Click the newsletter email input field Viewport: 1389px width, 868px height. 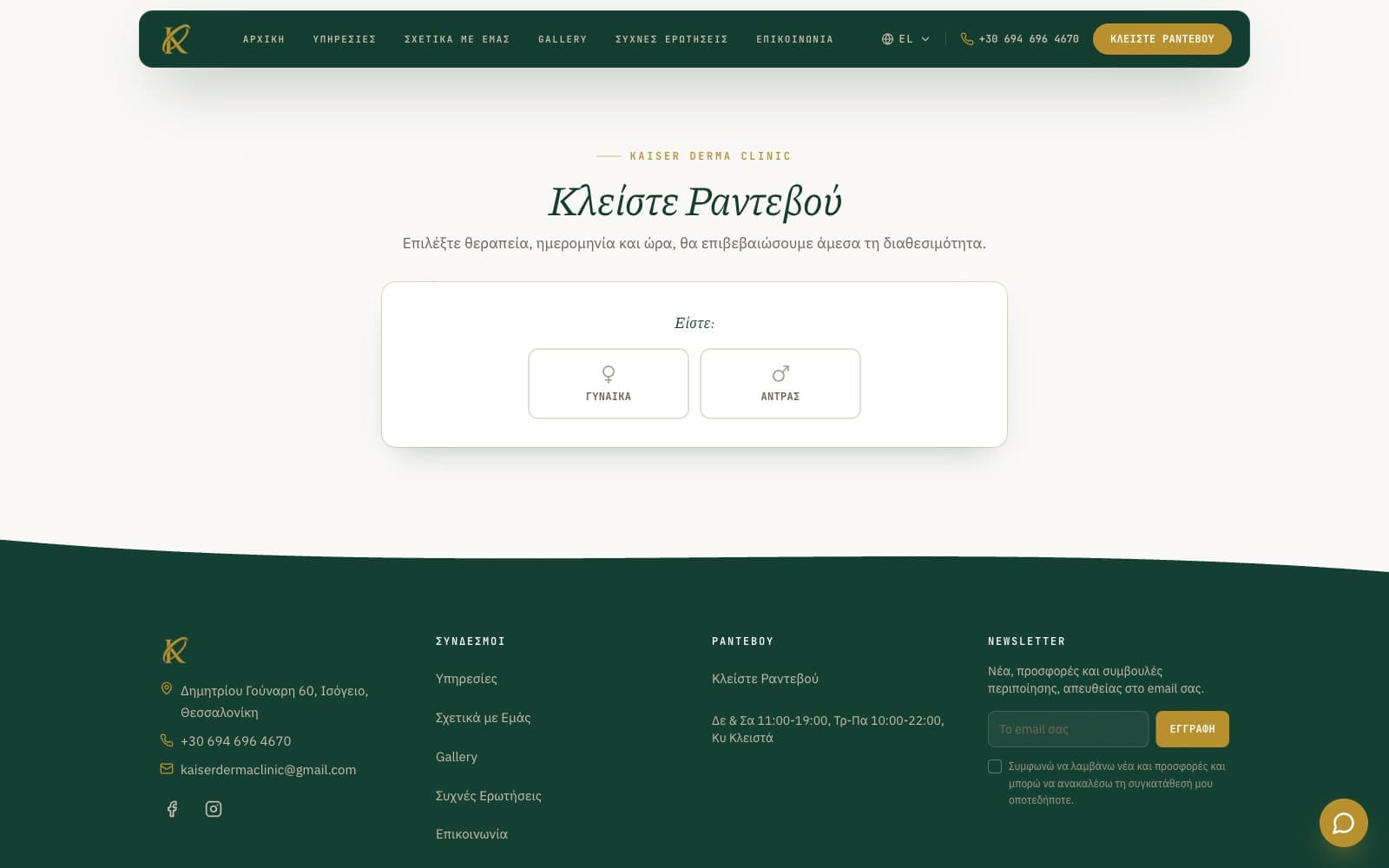coord(1068,729)
